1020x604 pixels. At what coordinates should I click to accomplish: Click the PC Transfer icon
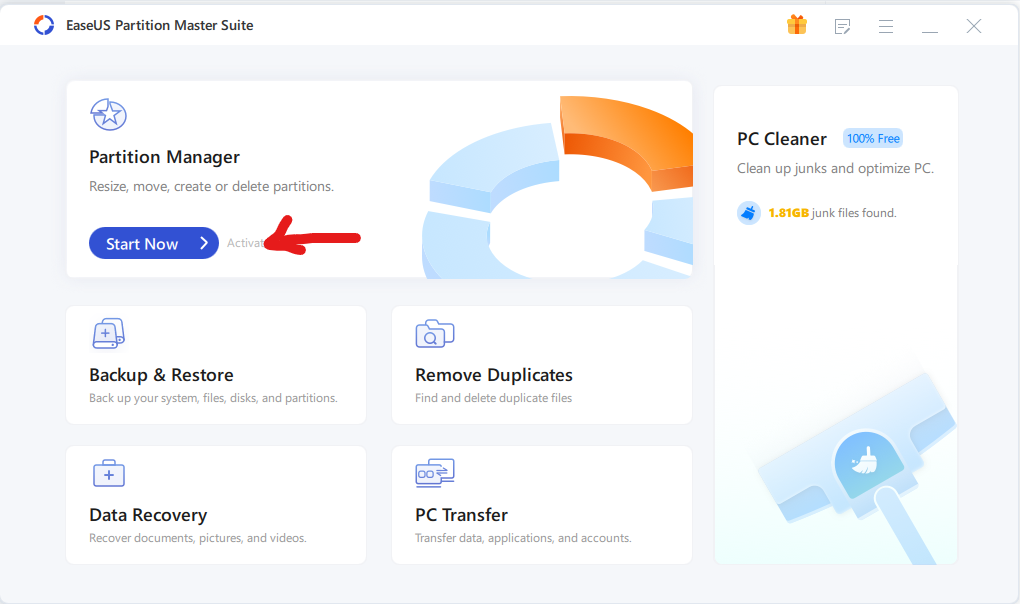[435, 473]
